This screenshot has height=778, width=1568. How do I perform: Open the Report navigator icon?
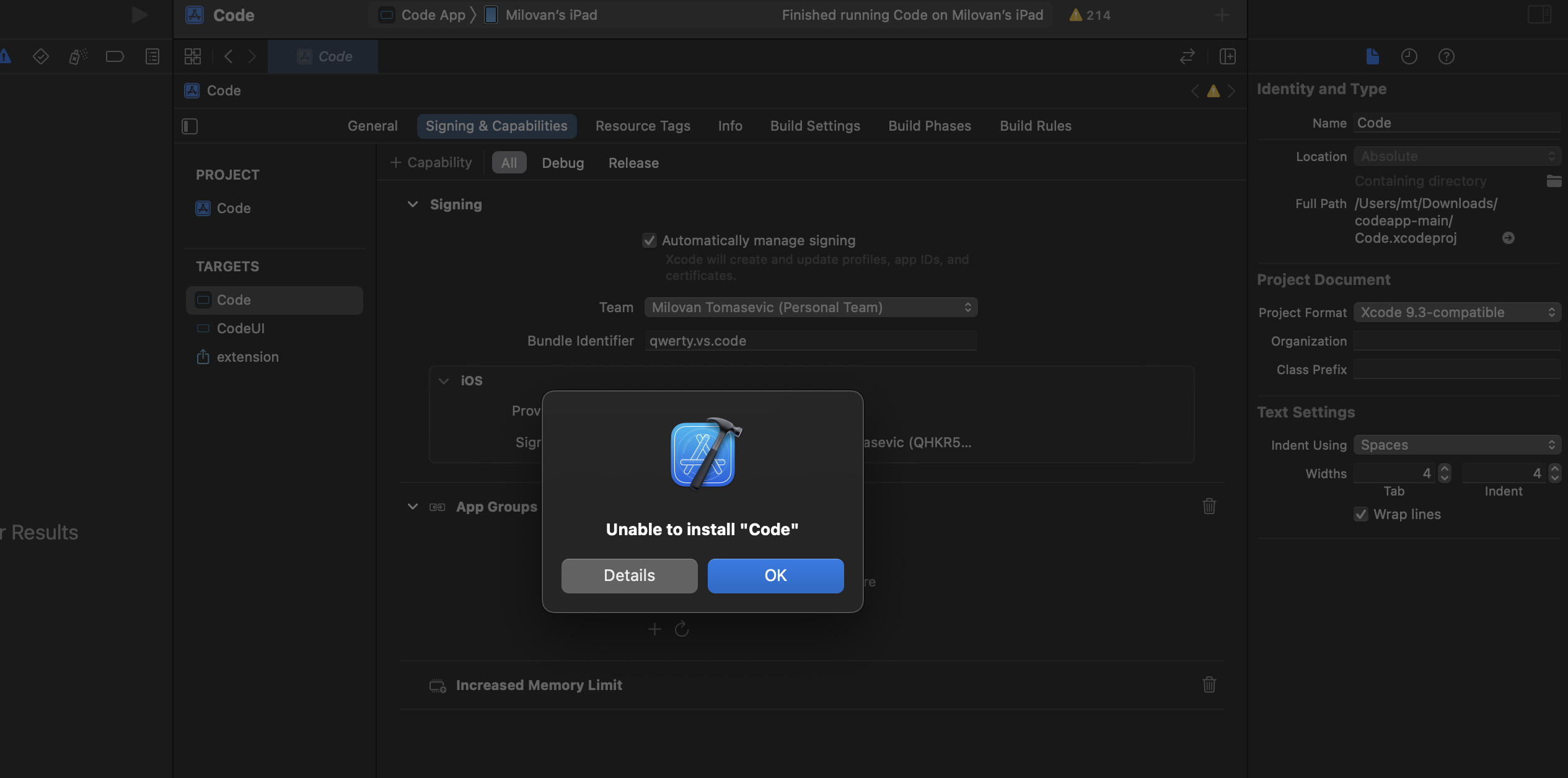pyautogui.click(x=152, y=56)
